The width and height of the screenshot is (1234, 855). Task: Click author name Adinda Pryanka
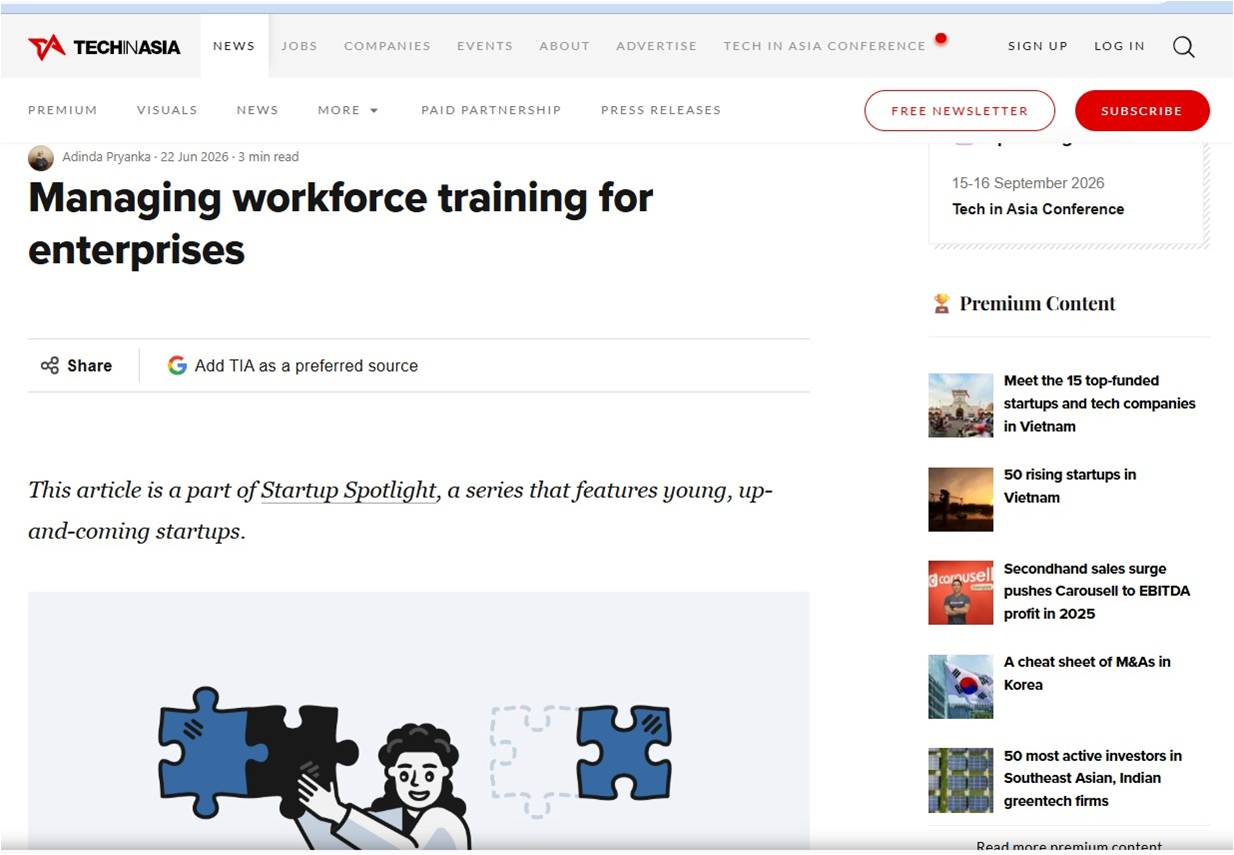(108, 157)
